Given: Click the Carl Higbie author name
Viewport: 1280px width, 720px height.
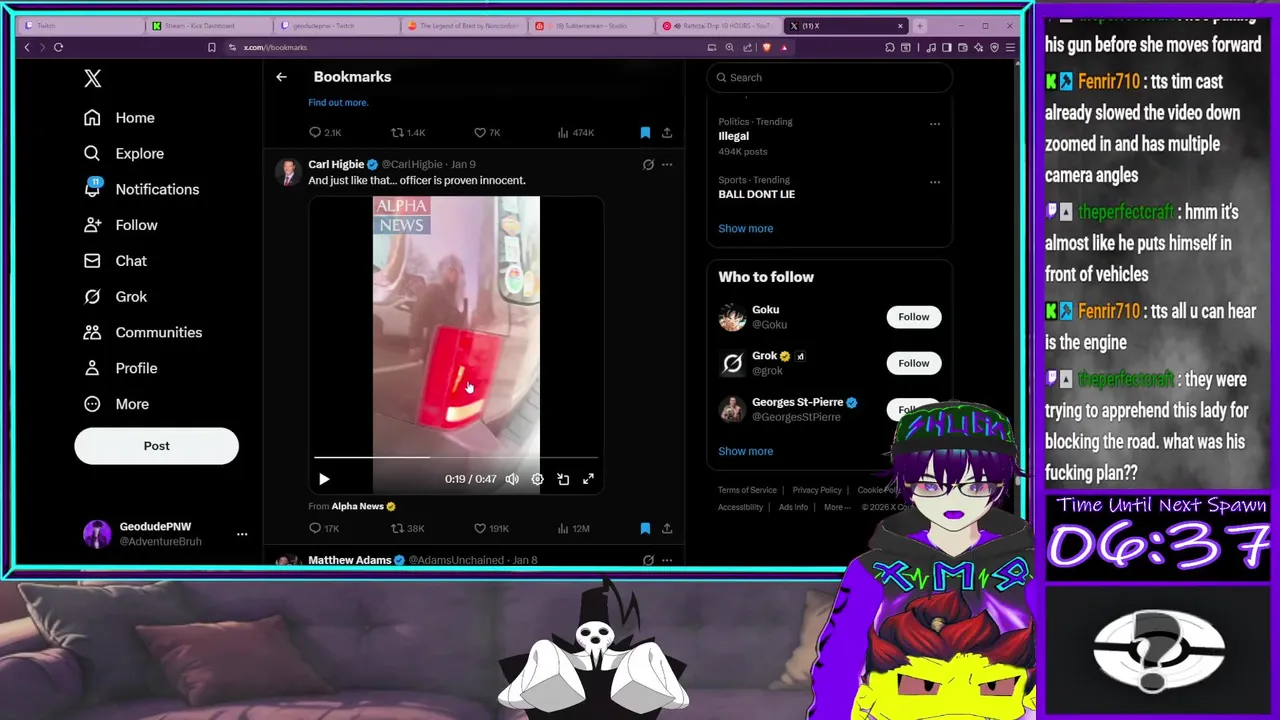Looking at the screenshot, I should pos(336,164).
